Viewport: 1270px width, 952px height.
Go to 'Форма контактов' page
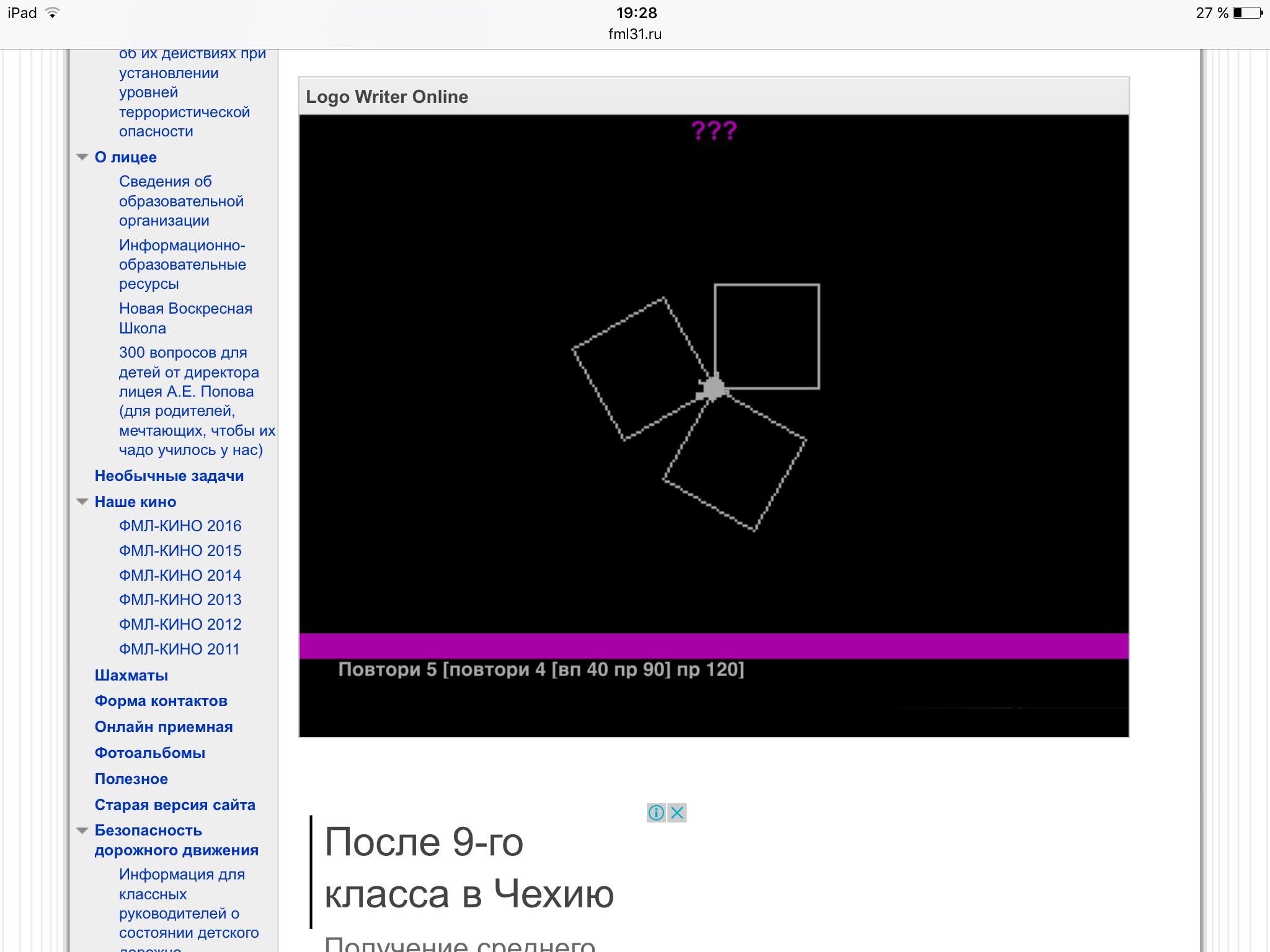point(161,701)
